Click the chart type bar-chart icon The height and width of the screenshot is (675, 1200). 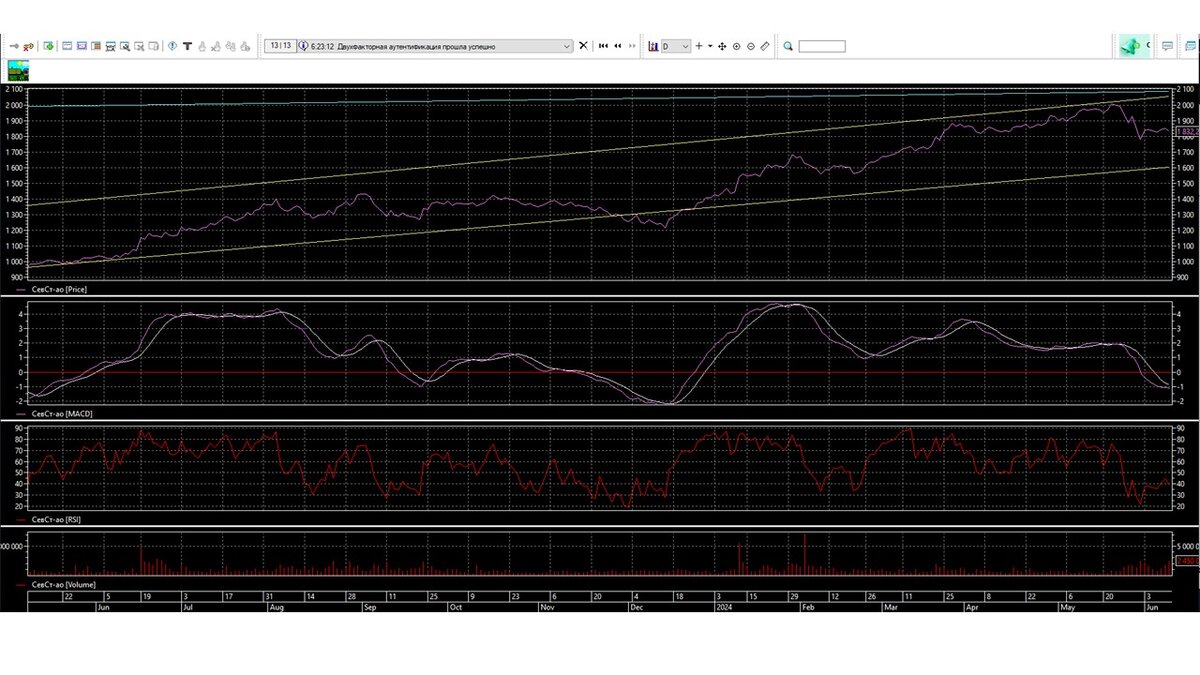coord(653,46)
